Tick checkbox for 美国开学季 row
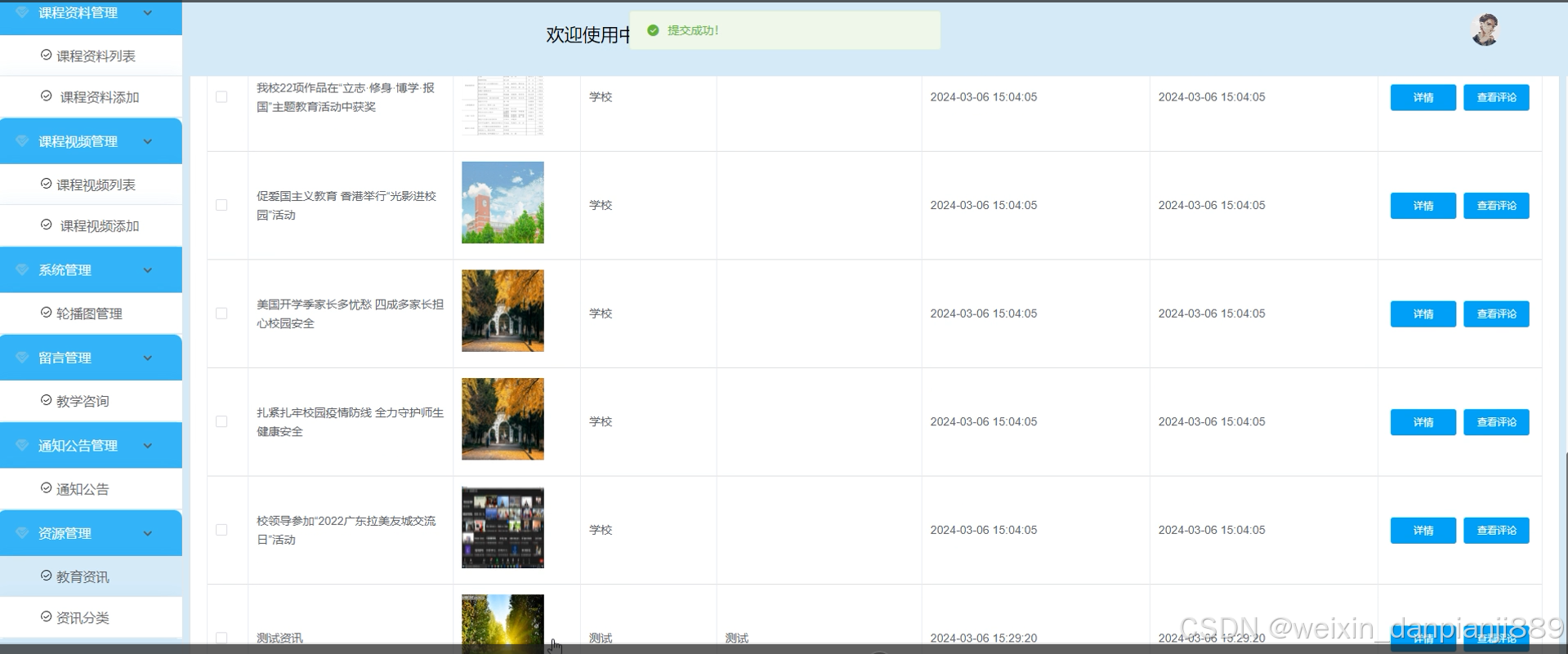Screen dimensions: 1568x654 coord(221,314)
